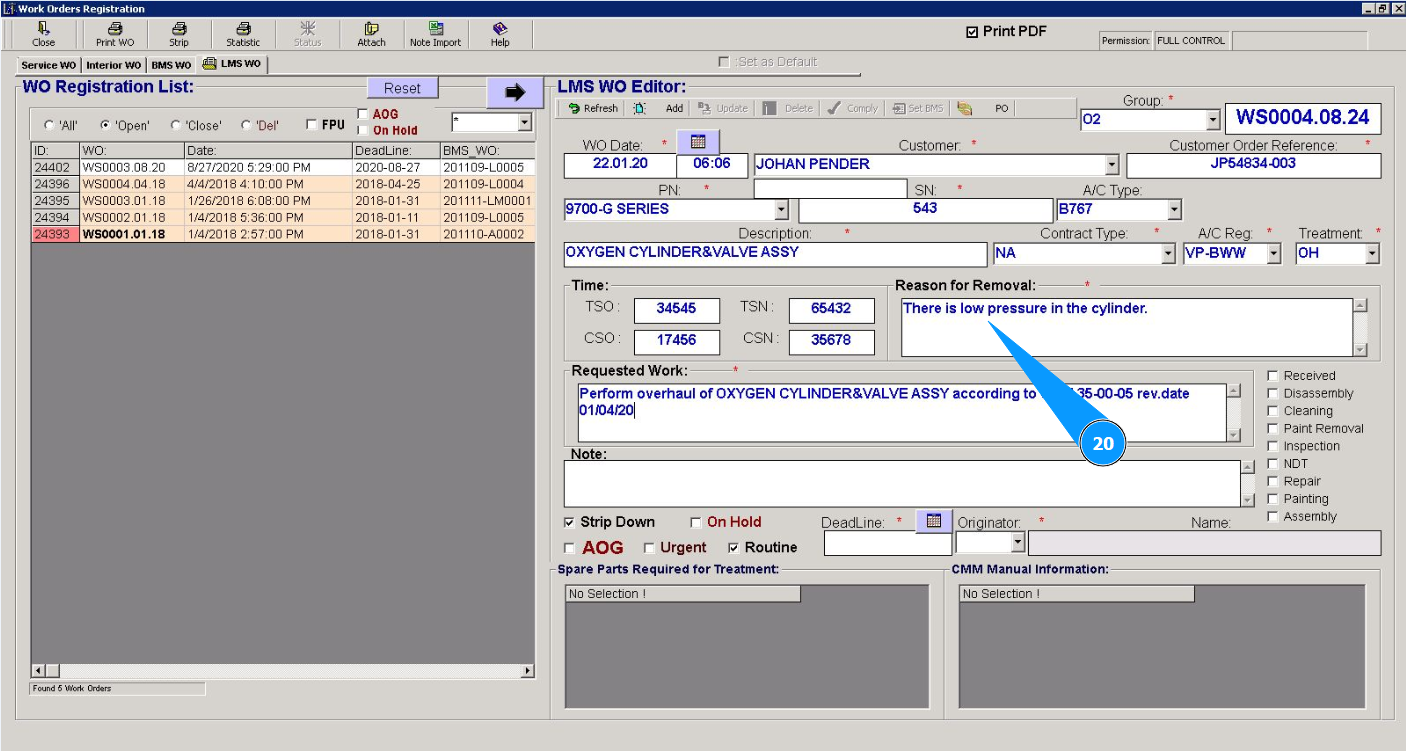1406x751 pixels.
Task: Select the 'All' radio filter
Action: 49,126
